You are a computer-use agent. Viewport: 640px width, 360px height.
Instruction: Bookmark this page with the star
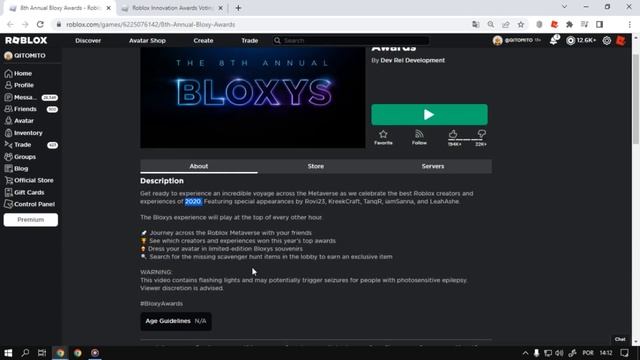tap(521, 24)
